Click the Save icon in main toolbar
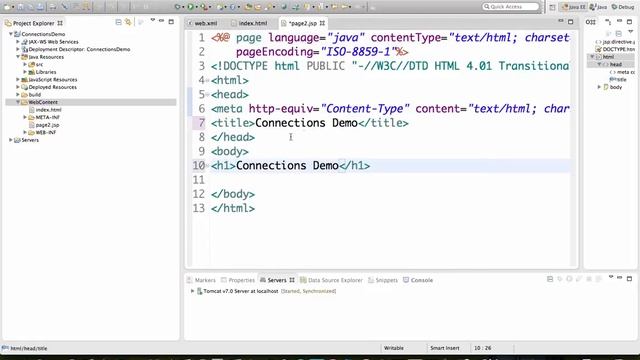The width and height of the screenshot is (640, 360). pyautogui.click(x=20, y=7)
